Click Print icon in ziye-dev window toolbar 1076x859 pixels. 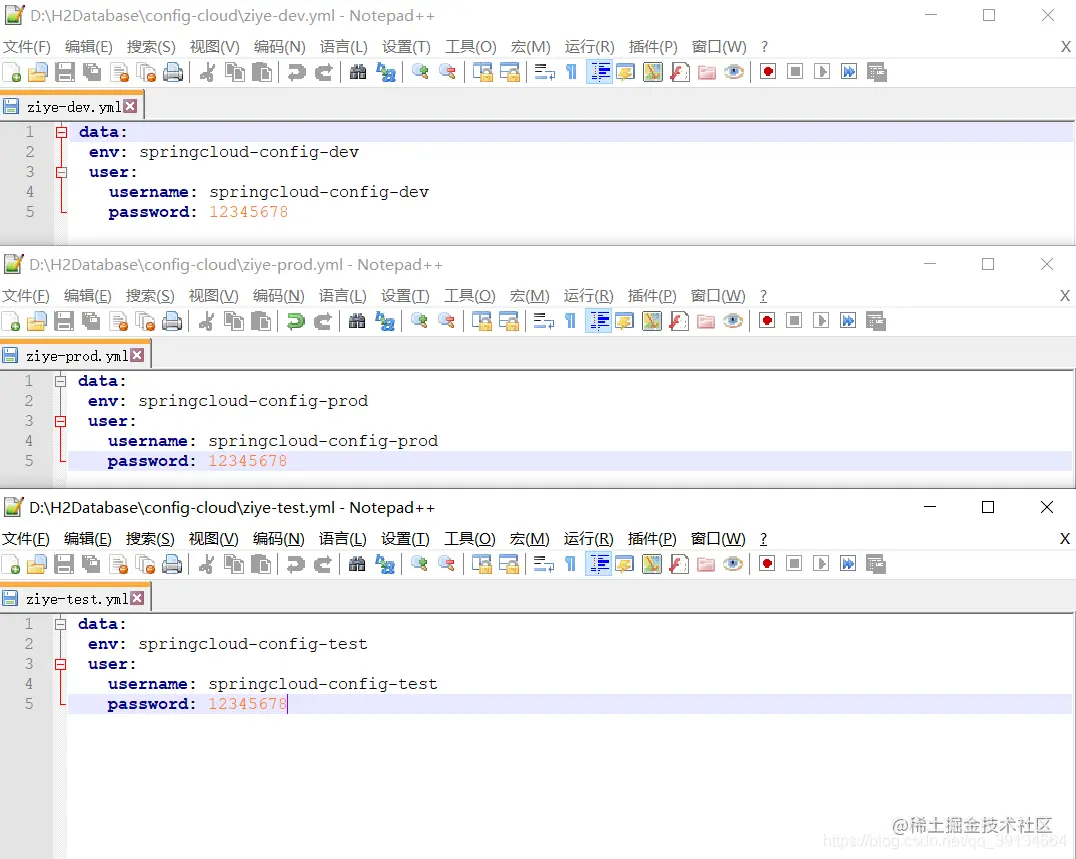pyautogui.click(x=173, y=72)
